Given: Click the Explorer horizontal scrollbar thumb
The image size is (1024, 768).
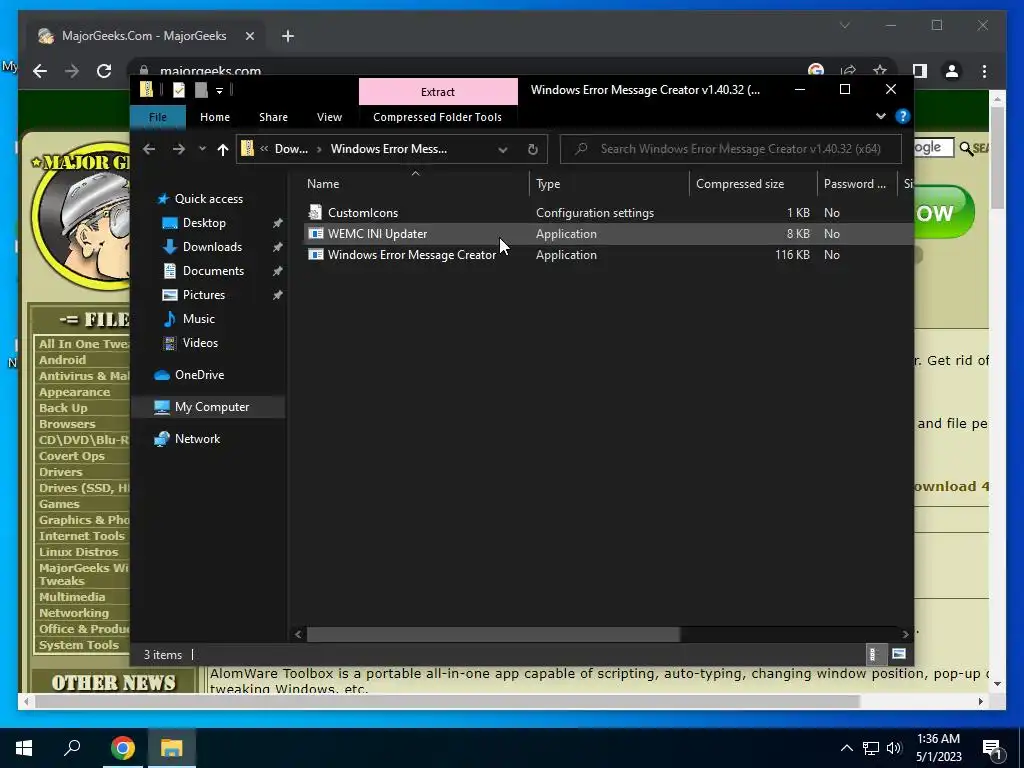Looking at the screenshot, I should click(x=494, y=634).
